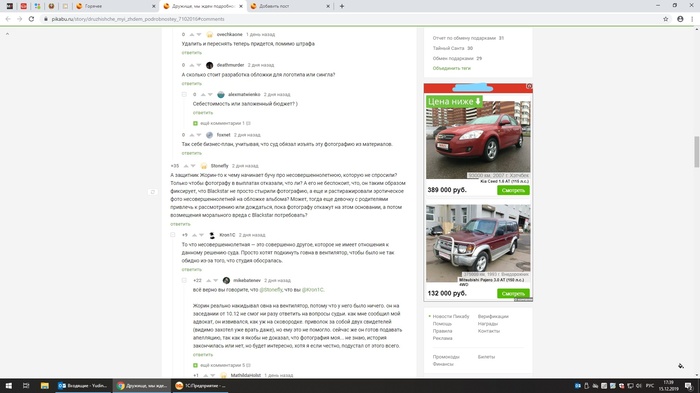Open 'Новости Пикабу' footer link

pos(451,316)
